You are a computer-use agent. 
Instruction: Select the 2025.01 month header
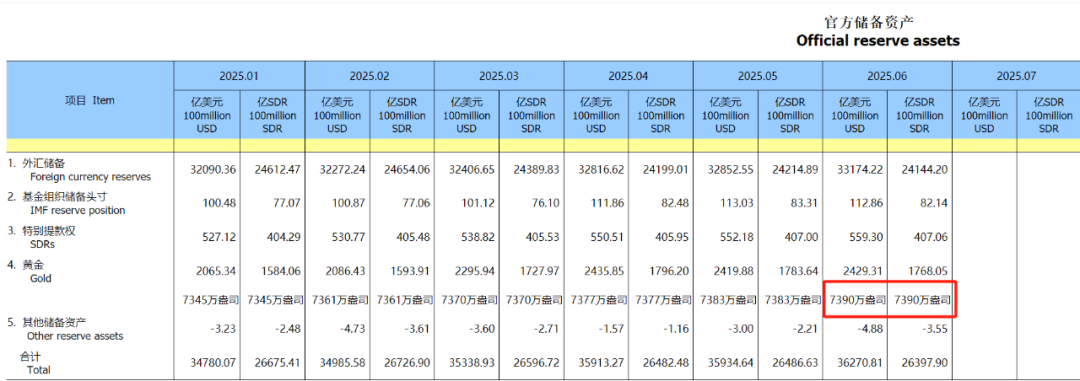point(239,76)
